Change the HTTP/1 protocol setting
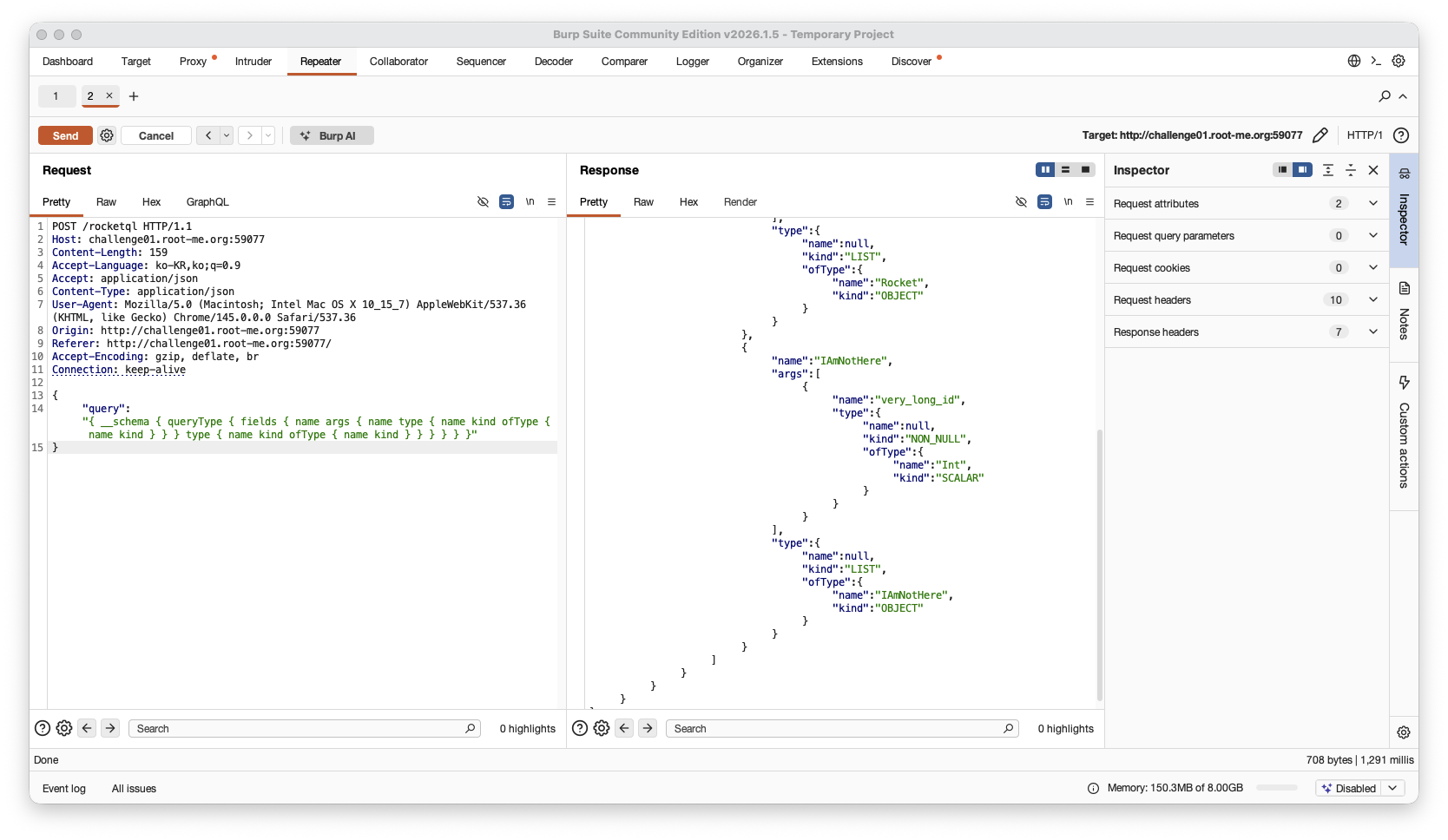This screenshot has width=1448, height=840. pos(1365,135)
